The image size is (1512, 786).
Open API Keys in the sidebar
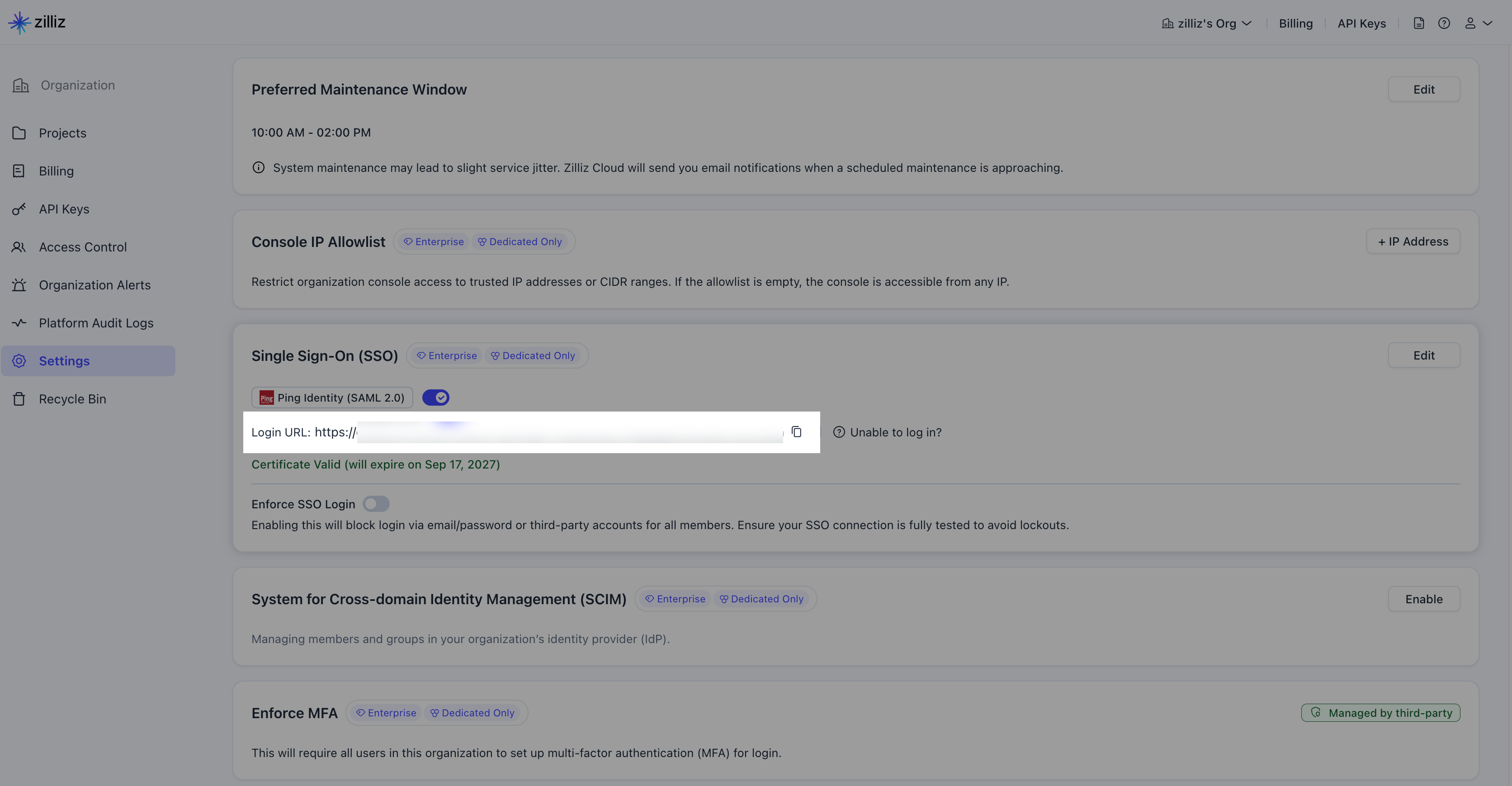pos(88,209)
